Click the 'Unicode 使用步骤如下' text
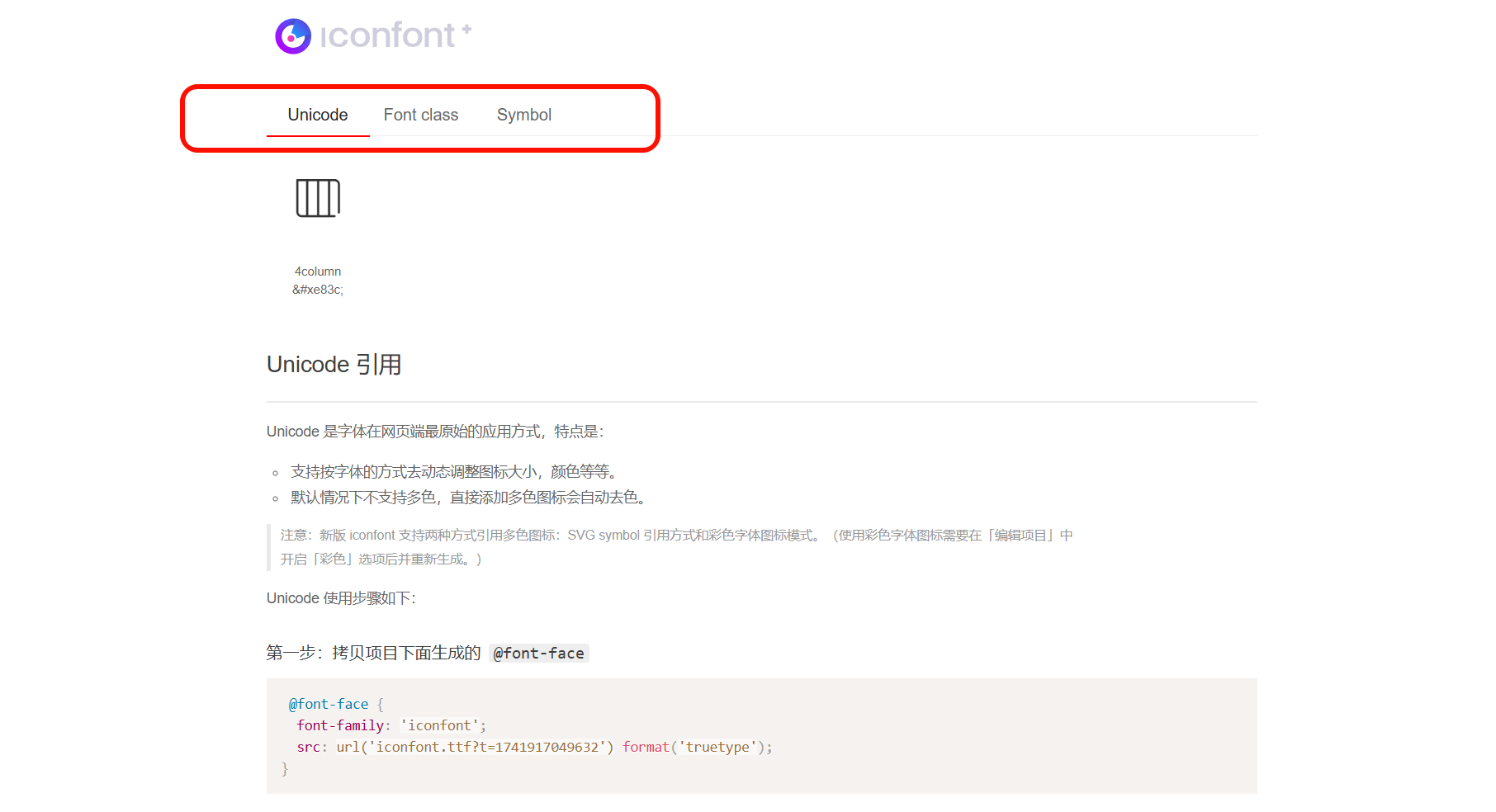Image resolution: width=1496 pixels, height=812 pixels. click(341, 598)
